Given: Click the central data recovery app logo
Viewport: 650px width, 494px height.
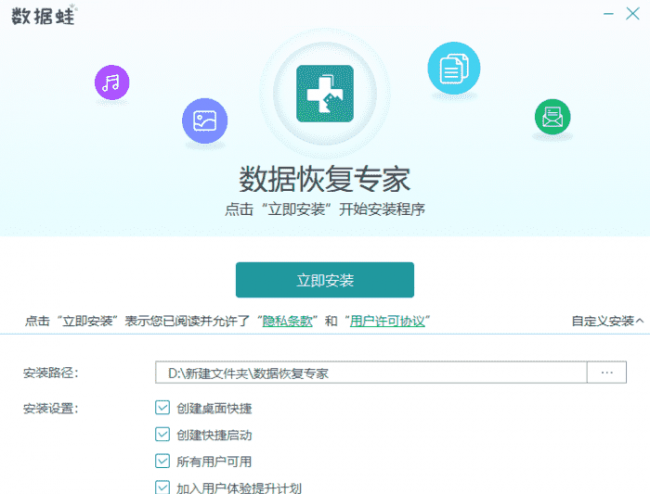Looking at the screenshot, I should [x=325, y=94].
